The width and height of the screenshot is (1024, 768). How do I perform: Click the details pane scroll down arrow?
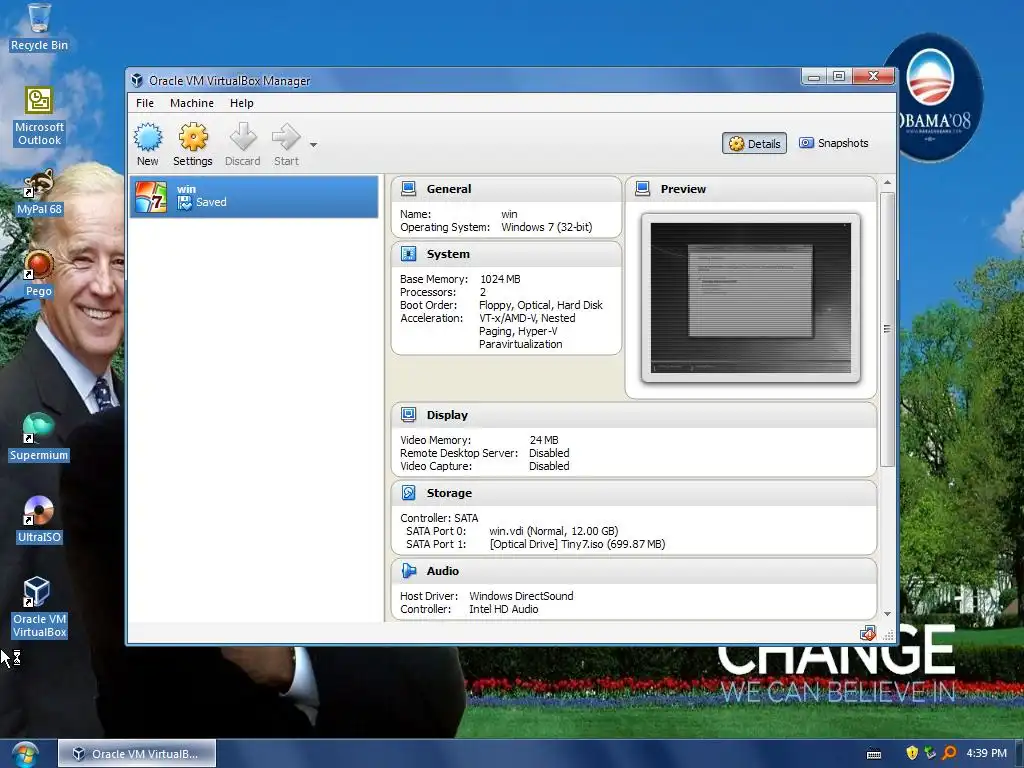click(887, 614)
